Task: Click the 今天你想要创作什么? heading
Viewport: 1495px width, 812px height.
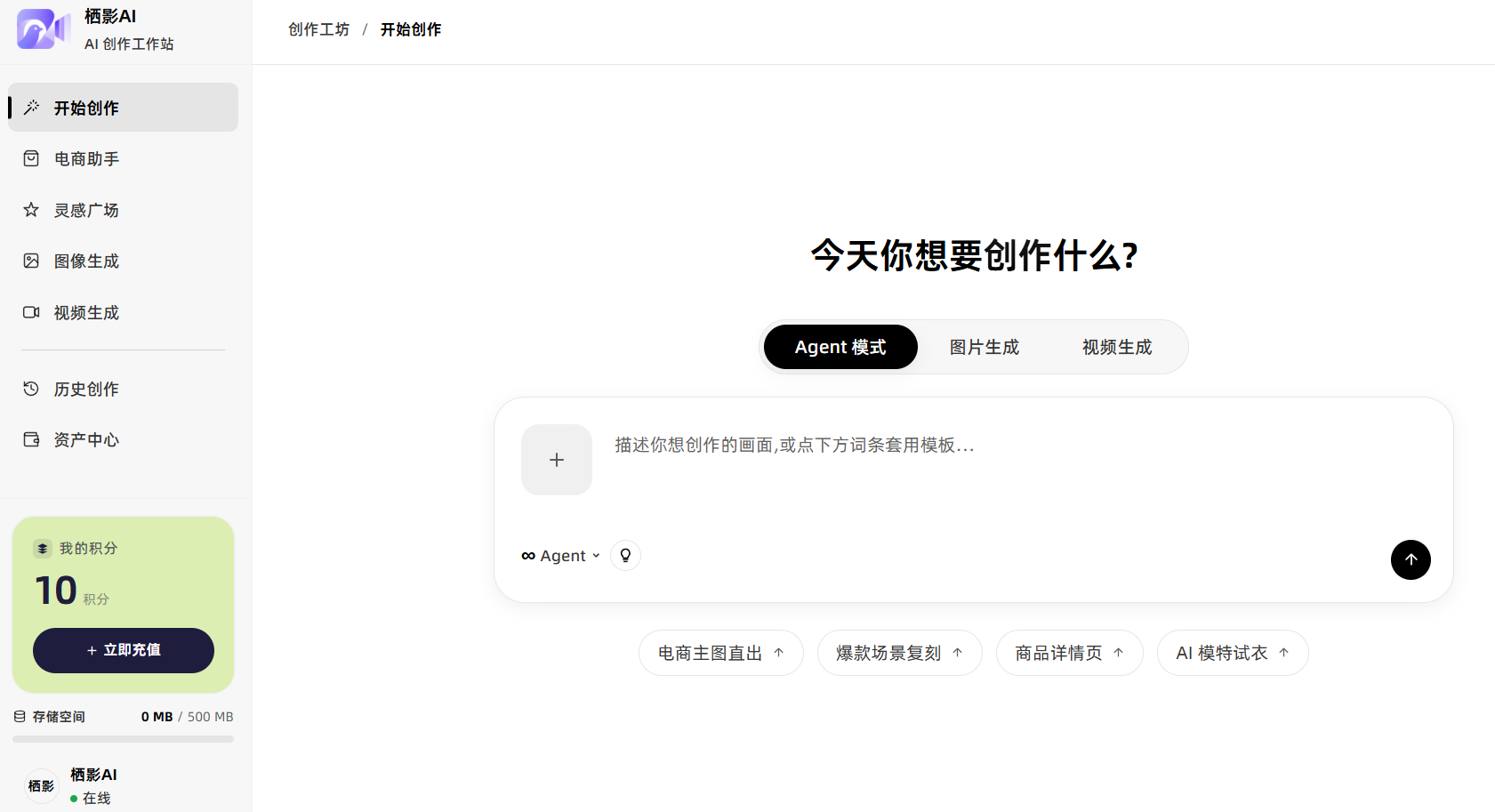Action: pos(974,255)
